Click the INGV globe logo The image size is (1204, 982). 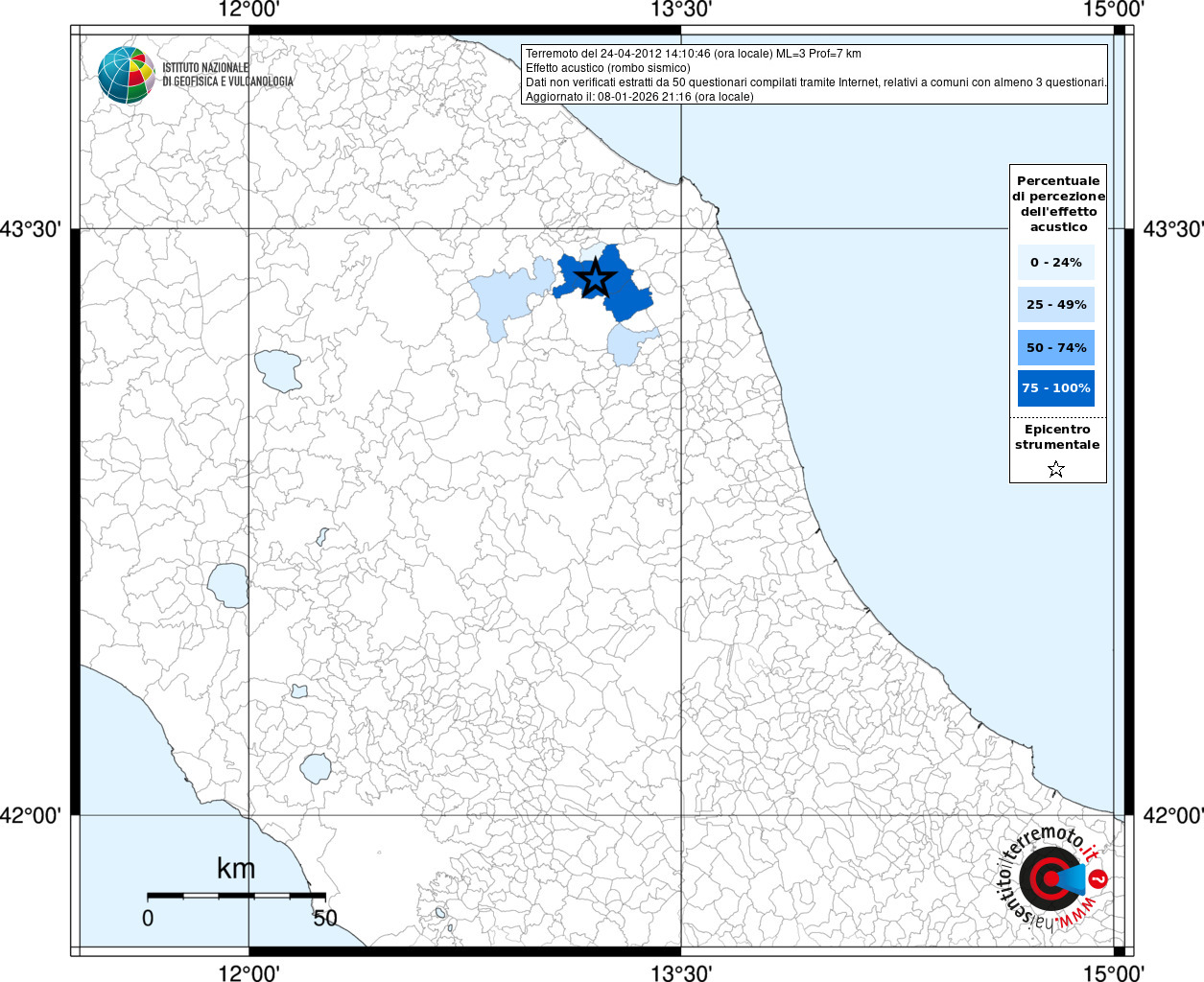tap(127, 75)
